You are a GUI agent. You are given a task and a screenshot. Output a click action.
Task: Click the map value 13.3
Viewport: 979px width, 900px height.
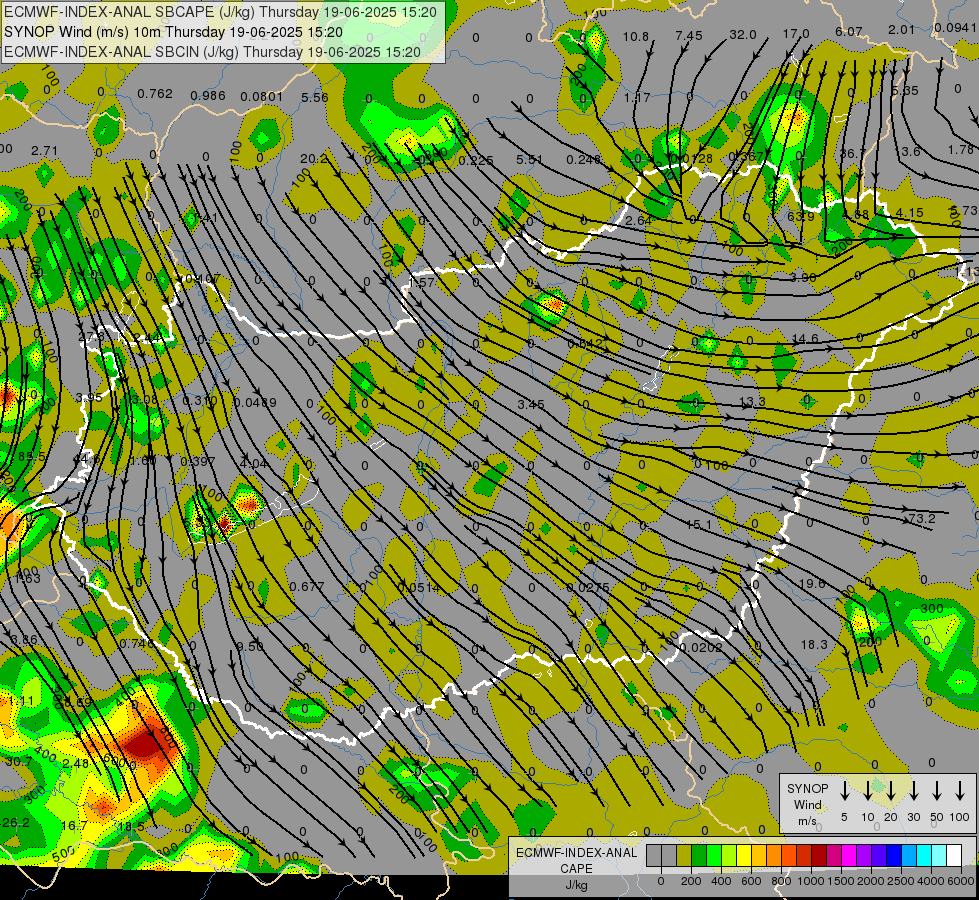pos(752,402)
